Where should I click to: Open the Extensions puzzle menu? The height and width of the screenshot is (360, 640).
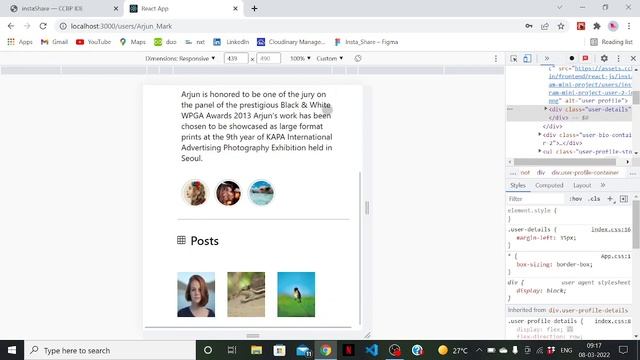(x=597, y=26)
